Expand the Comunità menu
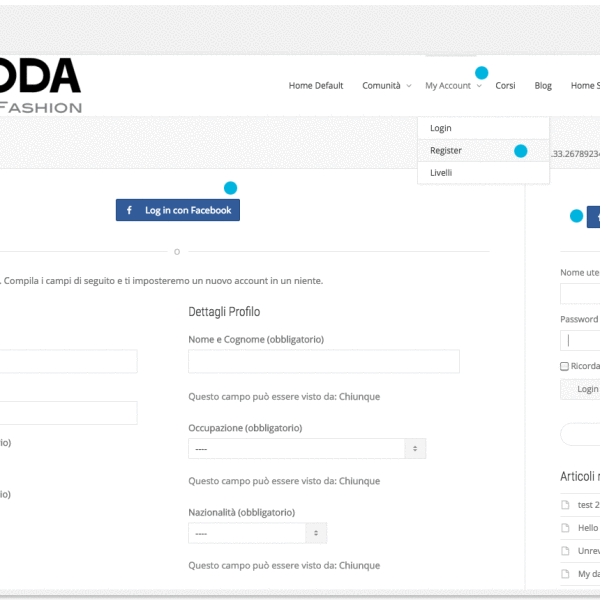This screenshot has width=600, height=600. click(386, 86)
